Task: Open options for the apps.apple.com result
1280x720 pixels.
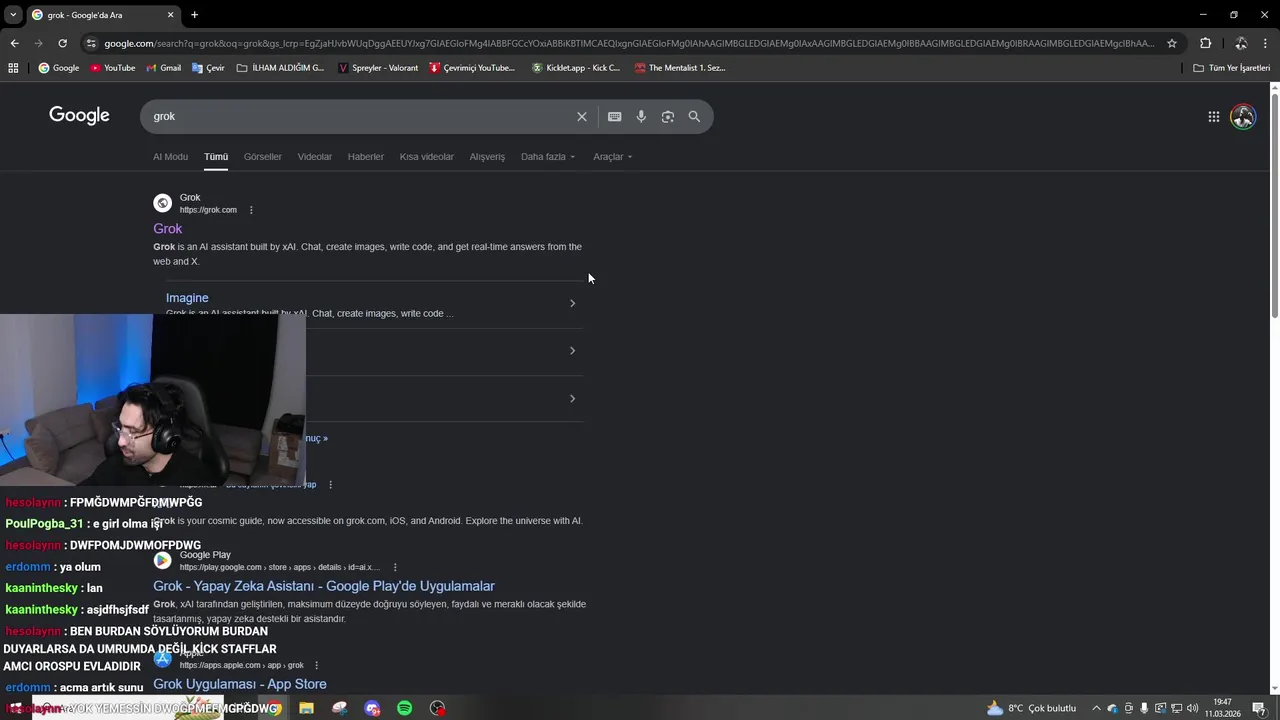Action: click(x=316, y=665)
